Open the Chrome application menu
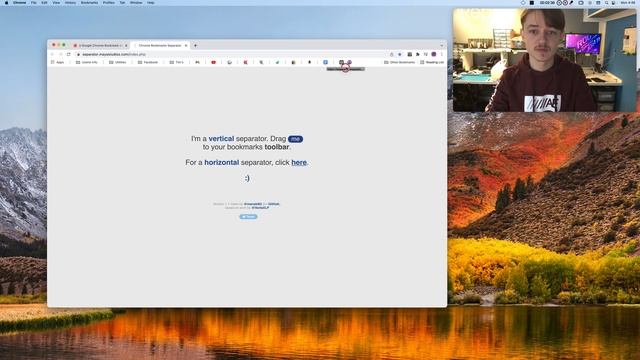The height and width of the screenshot is (360, 640). pos(19,2)
